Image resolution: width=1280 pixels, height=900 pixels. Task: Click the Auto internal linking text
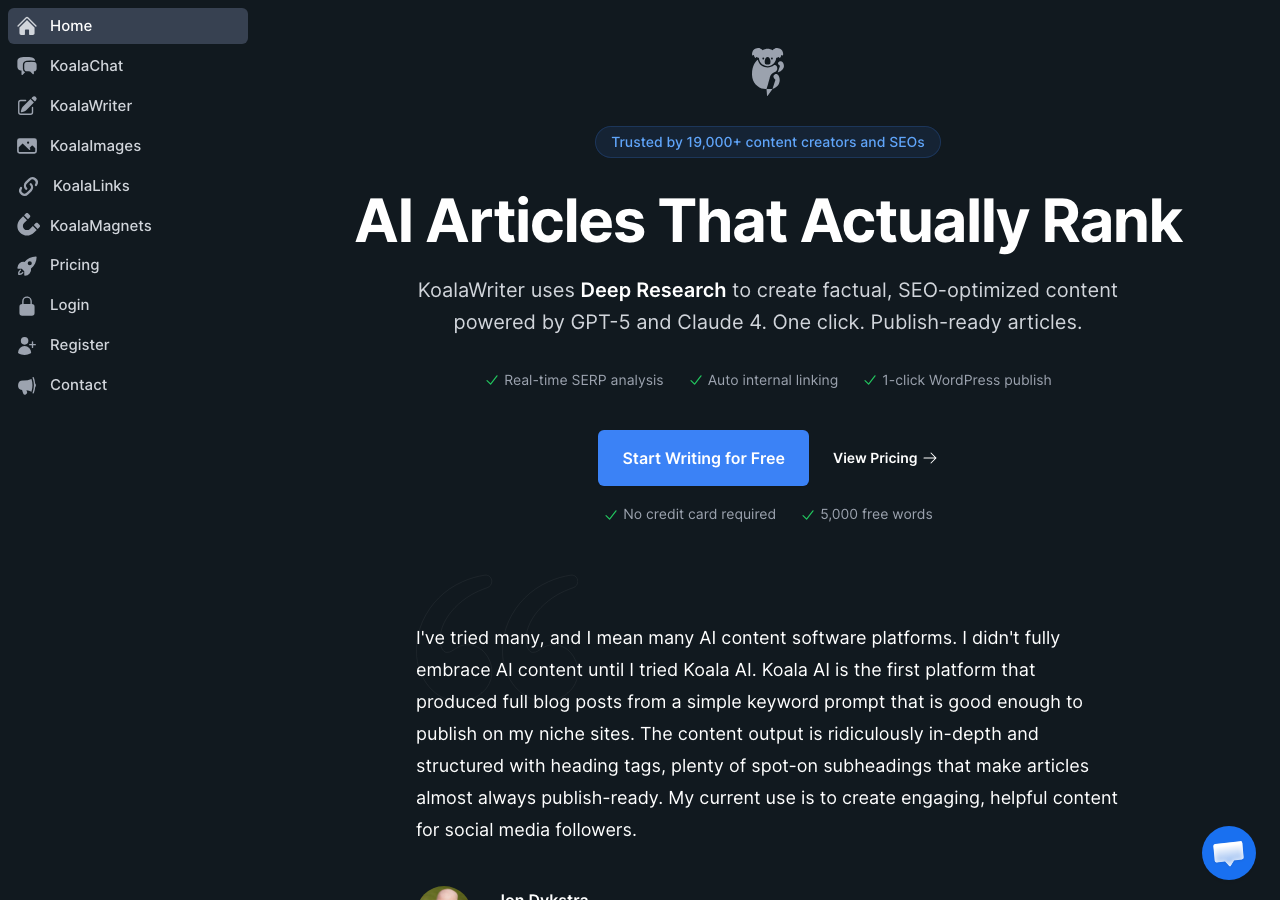click(773, 380)
